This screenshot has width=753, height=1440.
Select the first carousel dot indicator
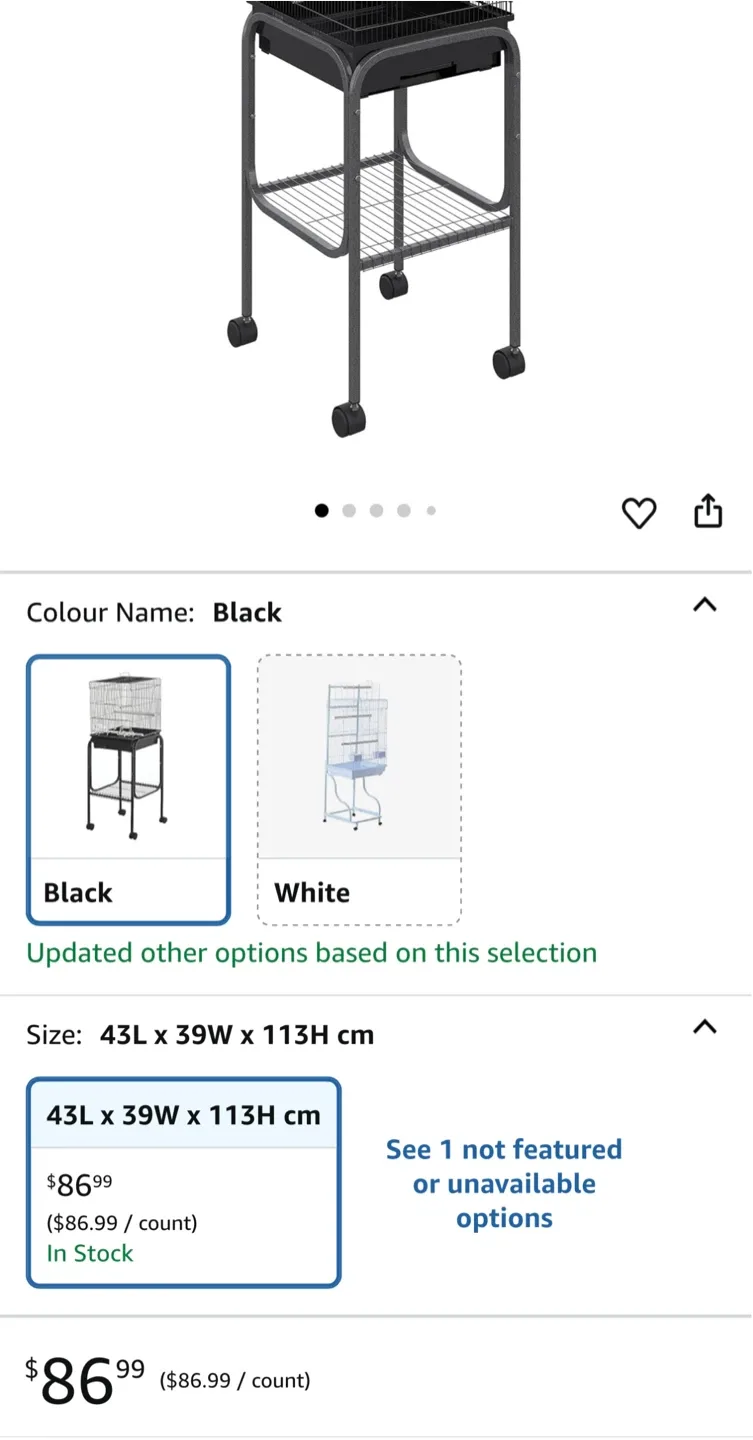322,510
